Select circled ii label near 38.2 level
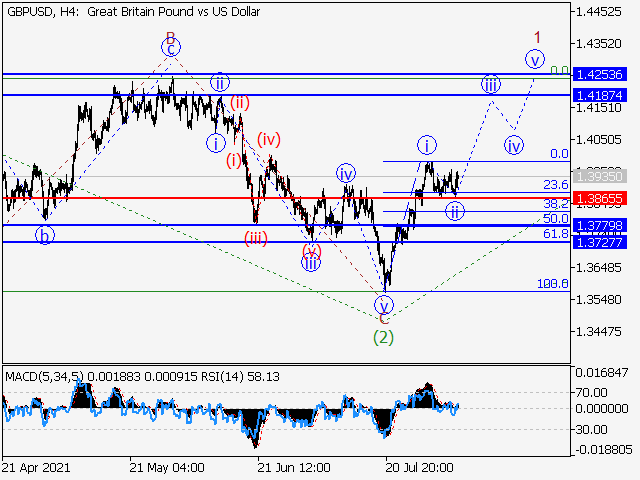The width and height of the screenshot is (640, 480). pos(455,212)
